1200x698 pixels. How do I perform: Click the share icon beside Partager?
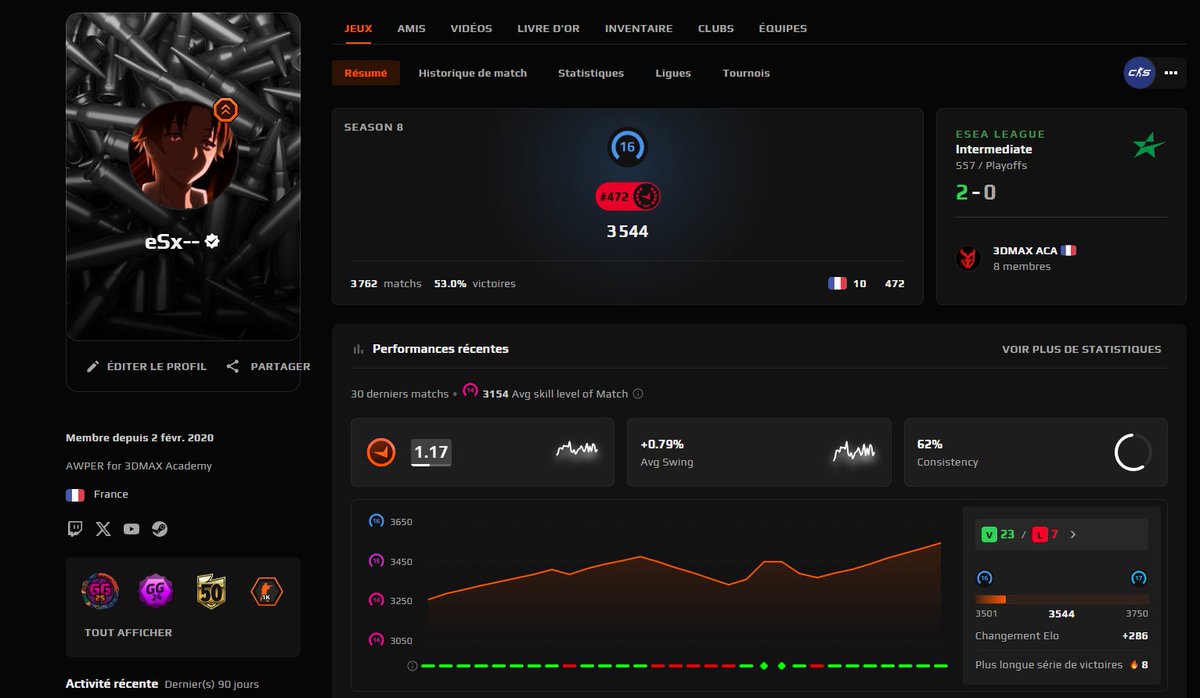[233, 367]
